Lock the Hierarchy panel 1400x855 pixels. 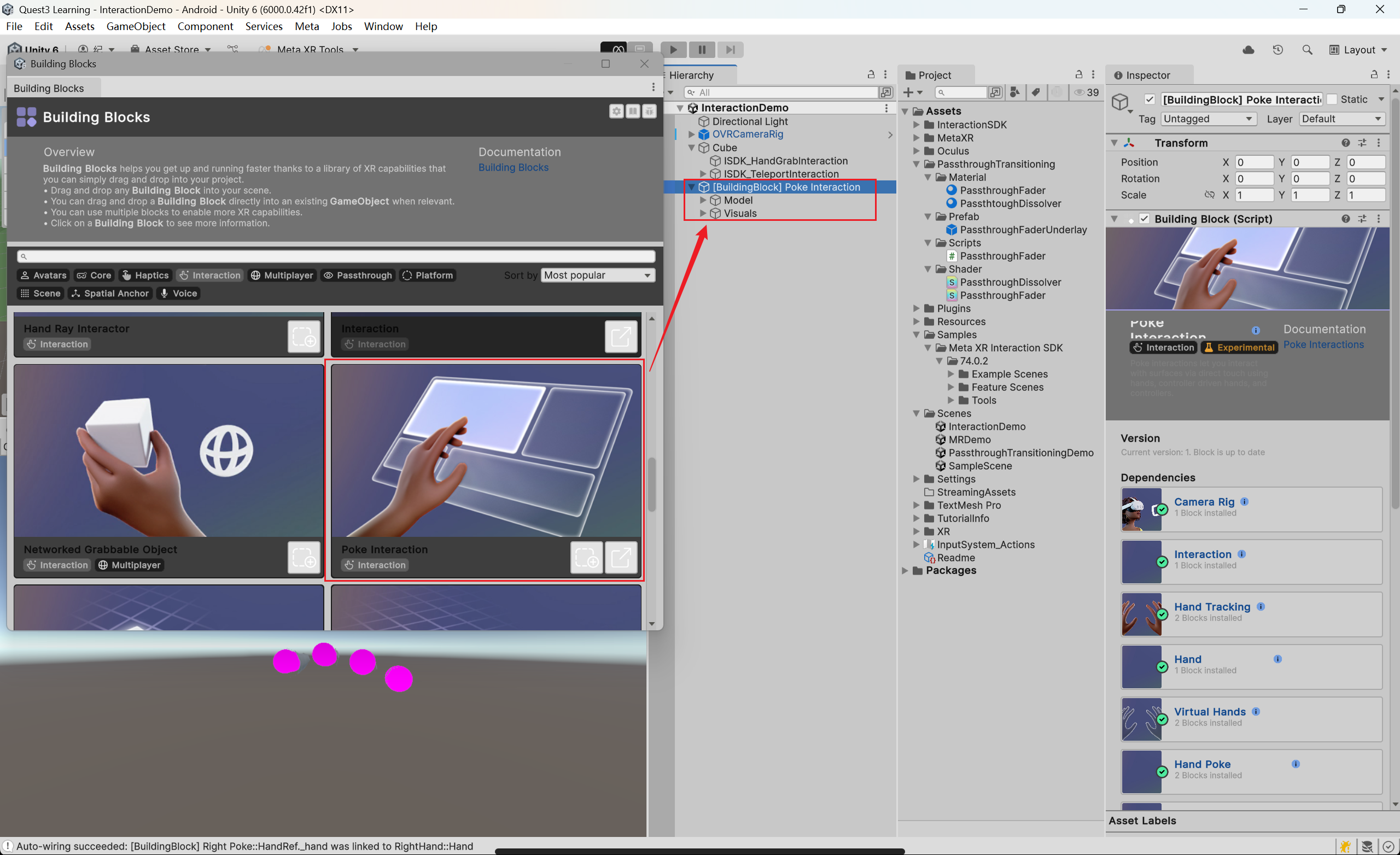(871, 74)
